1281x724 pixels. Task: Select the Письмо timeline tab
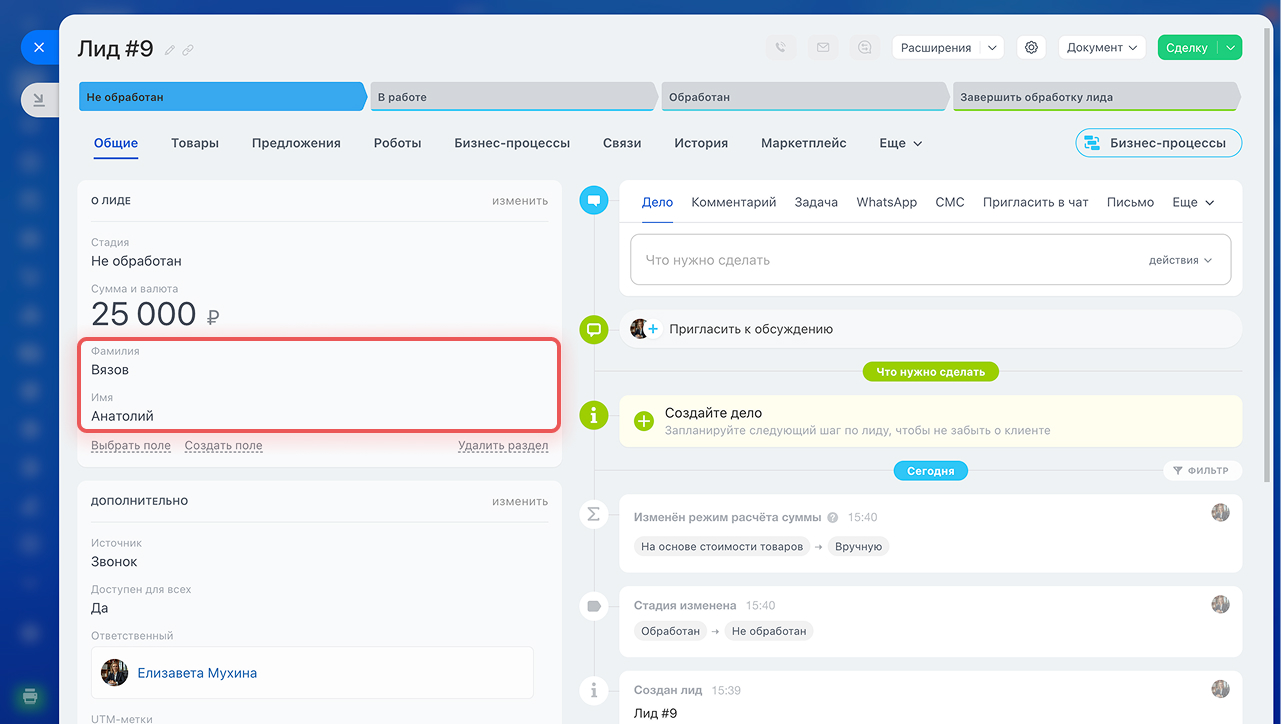(1130, 202)
